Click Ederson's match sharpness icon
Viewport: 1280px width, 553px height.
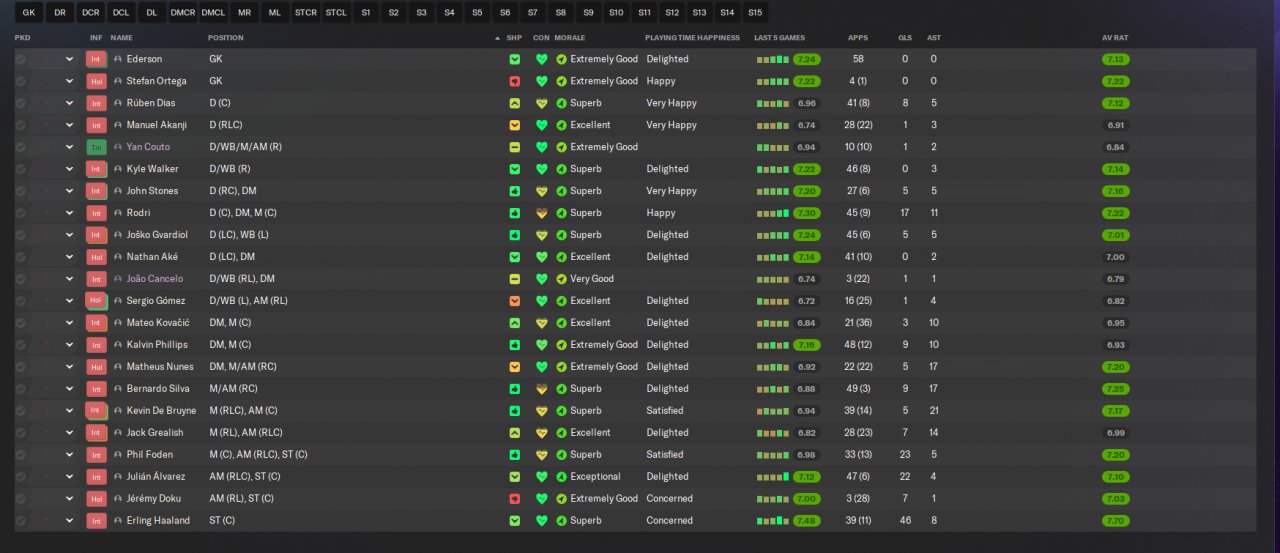coord(514,59)
